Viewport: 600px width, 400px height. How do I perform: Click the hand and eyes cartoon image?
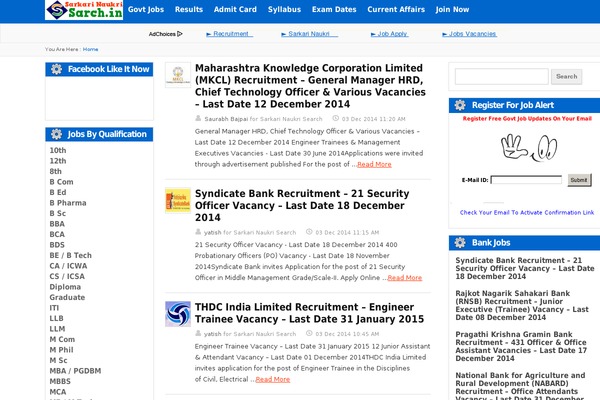529,147
